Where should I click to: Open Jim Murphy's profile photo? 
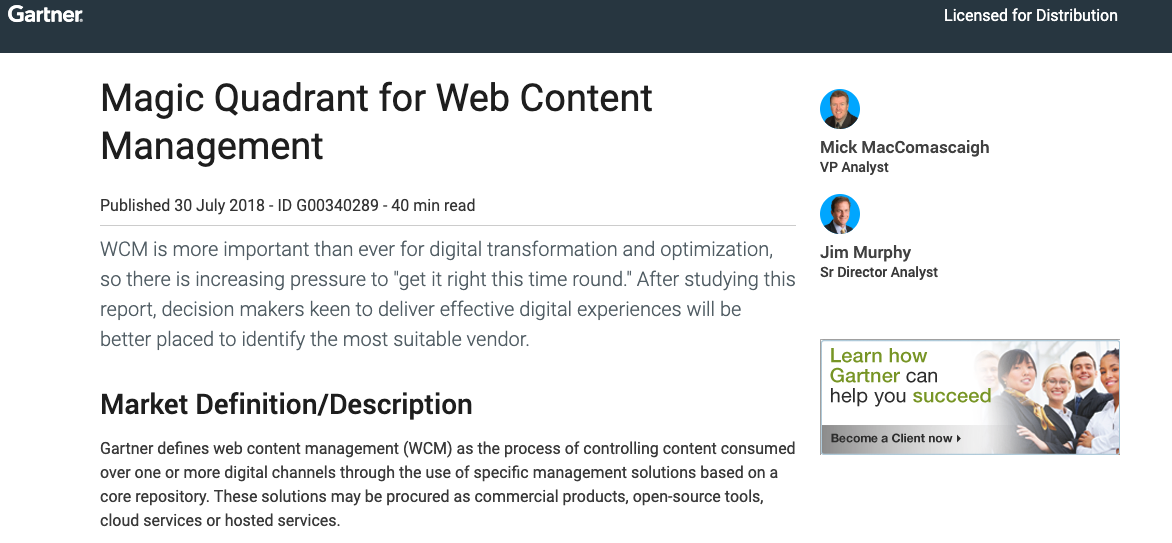point(840,214)
